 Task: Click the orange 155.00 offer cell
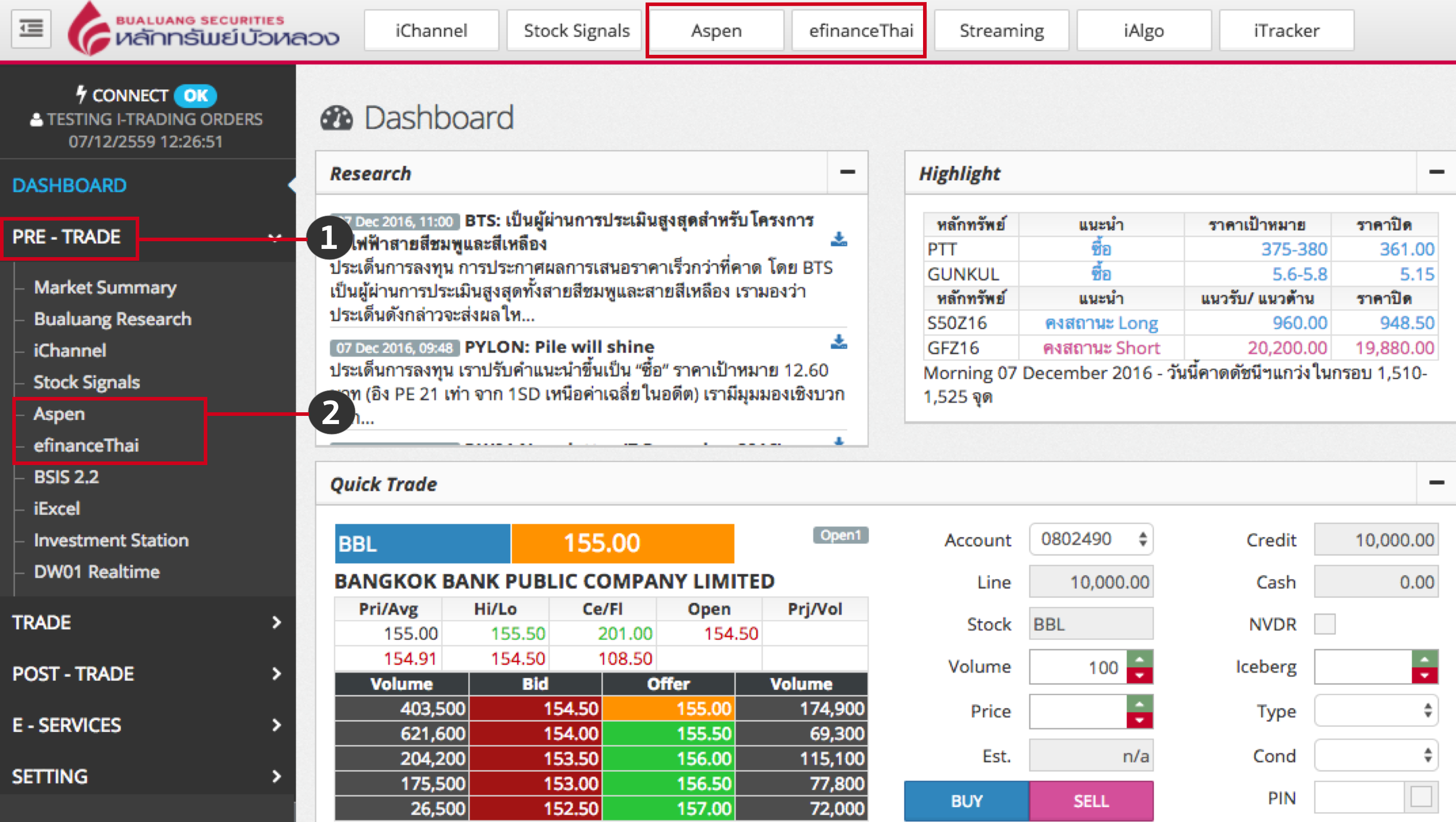click(x=668, y=708)
